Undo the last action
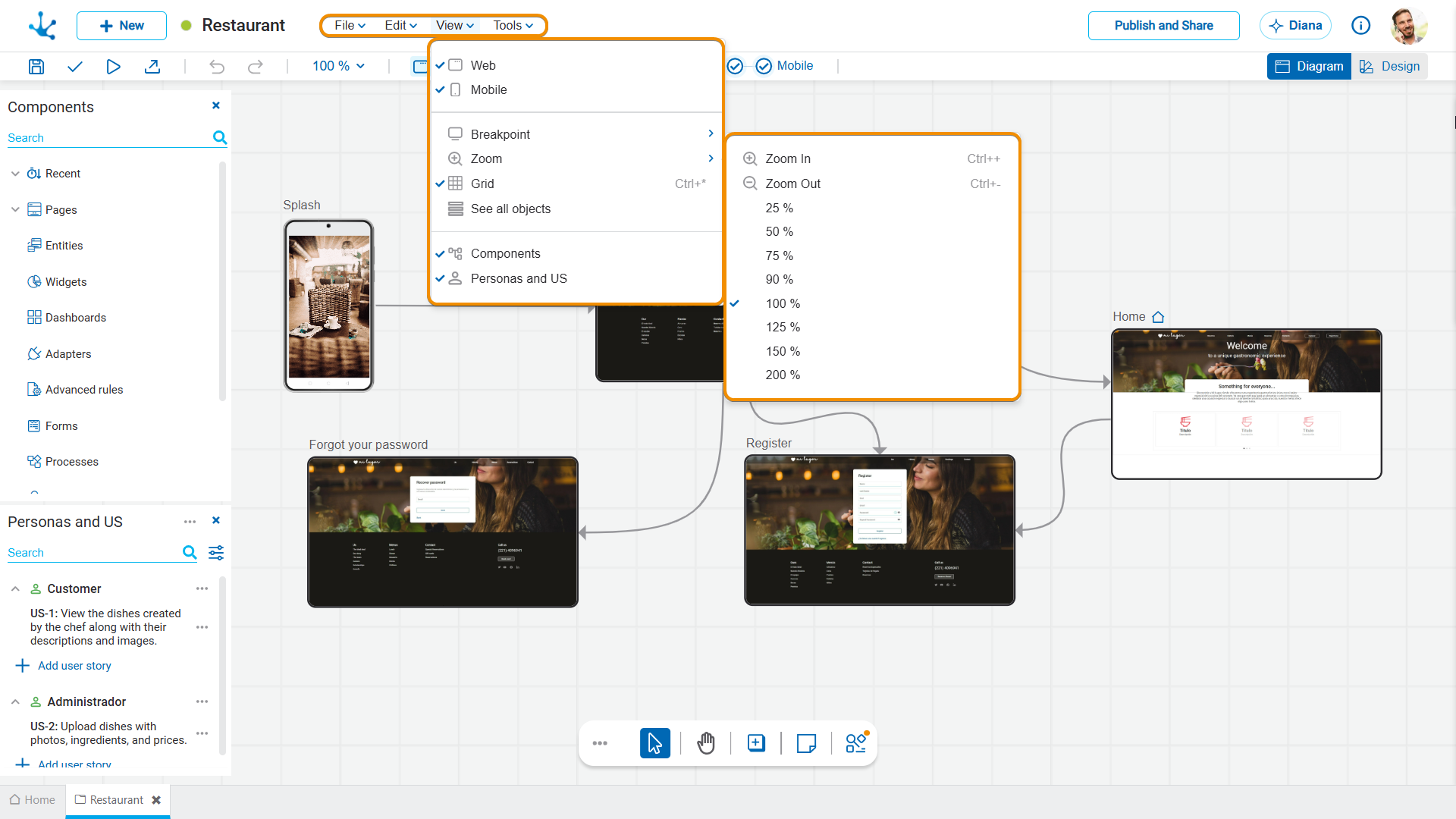Viewport: 1456px width, 819px height. point(217,66)
